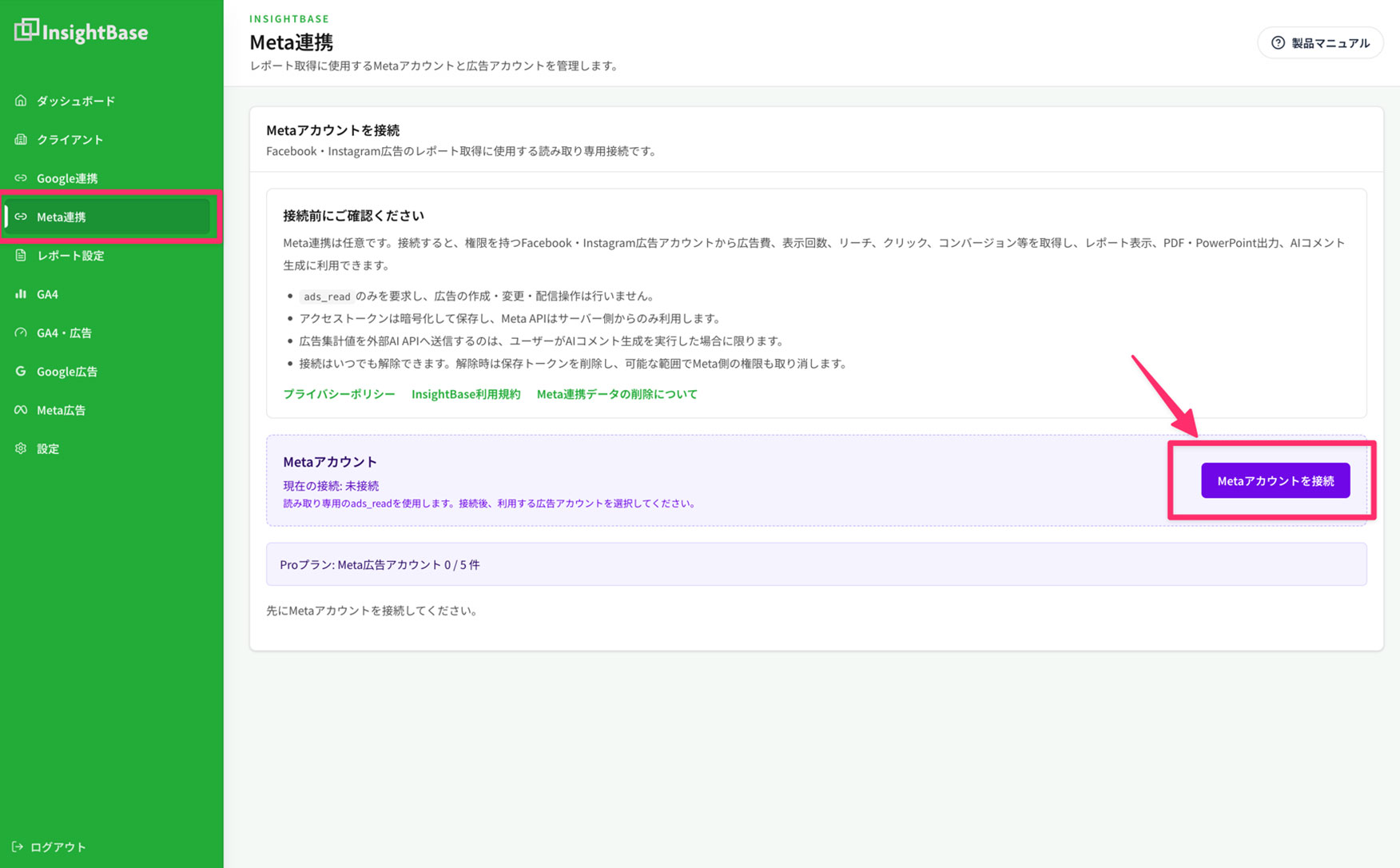1400x868 pixels.
Task: Click 先にMetaアカウントを接続してください text
Action: coord(374,611)
